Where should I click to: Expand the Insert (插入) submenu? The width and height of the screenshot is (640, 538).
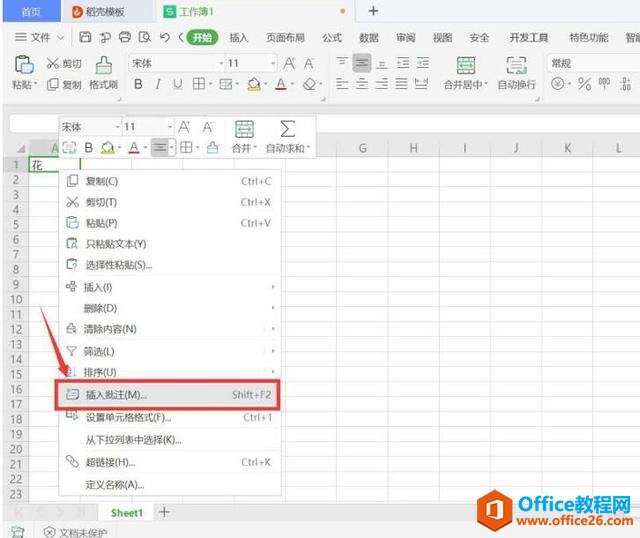[x=170, y=287]
